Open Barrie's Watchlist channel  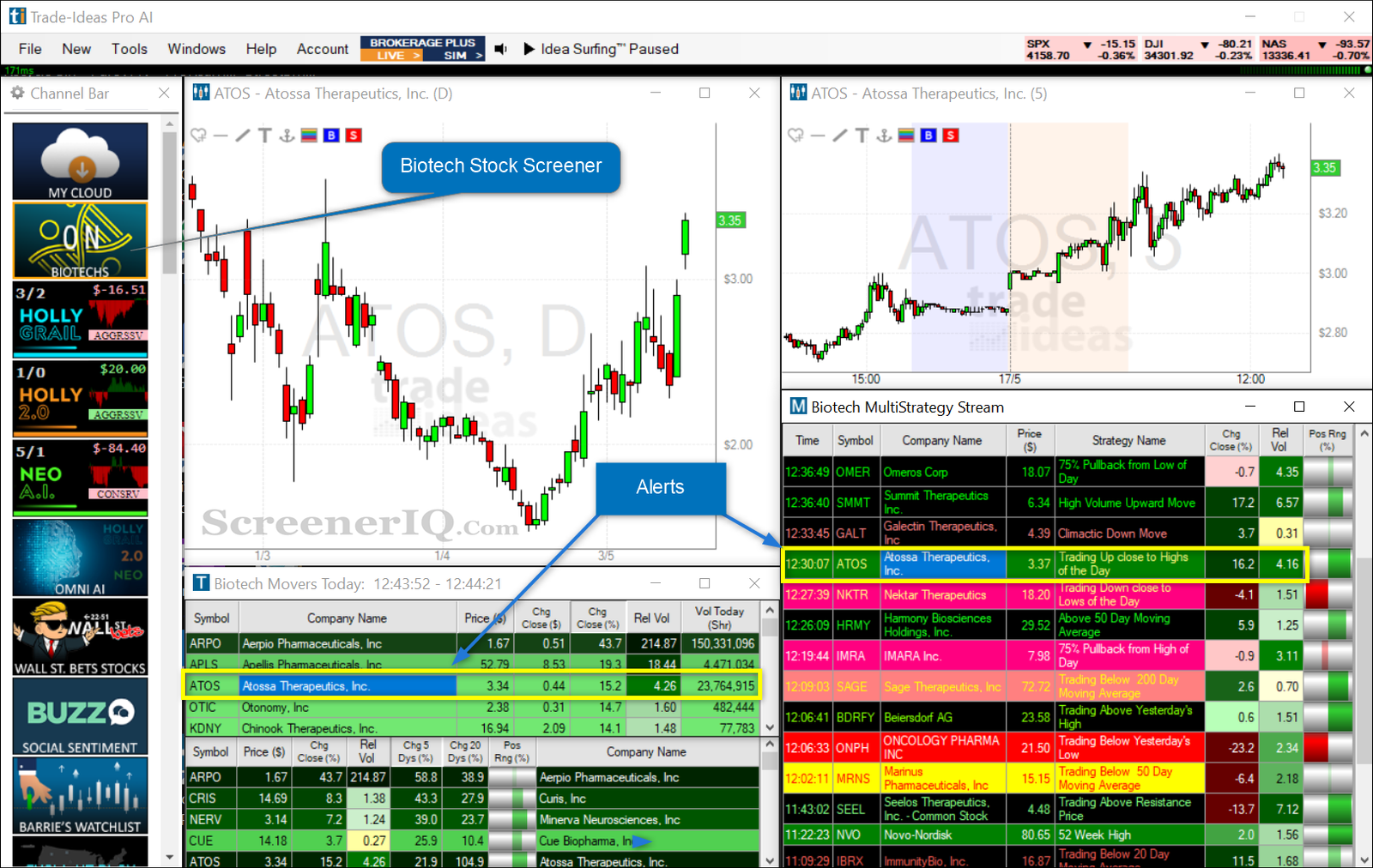(x=80, y=795)
